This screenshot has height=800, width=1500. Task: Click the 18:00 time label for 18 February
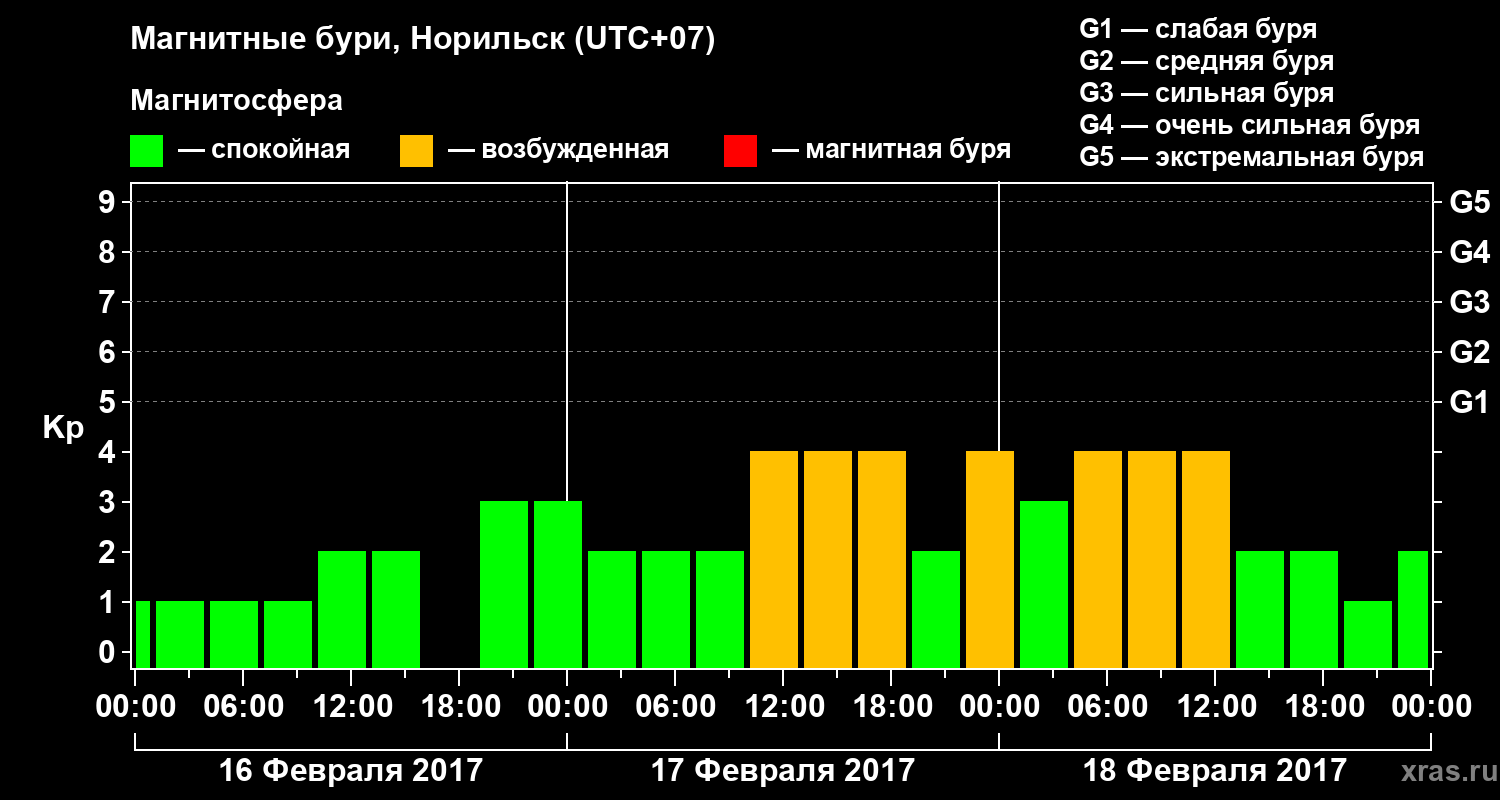coord(1323,706)
